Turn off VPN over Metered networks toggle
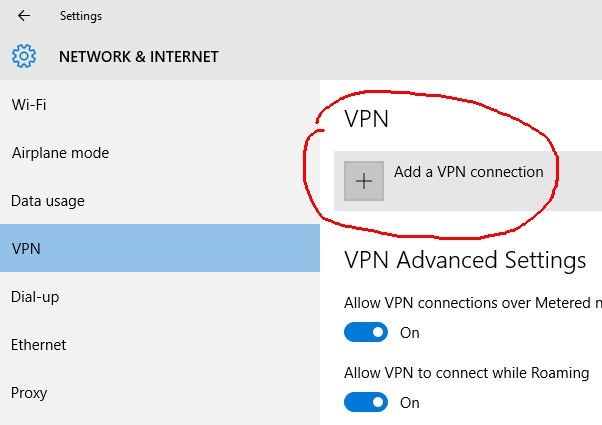 [x=366, y=332]
